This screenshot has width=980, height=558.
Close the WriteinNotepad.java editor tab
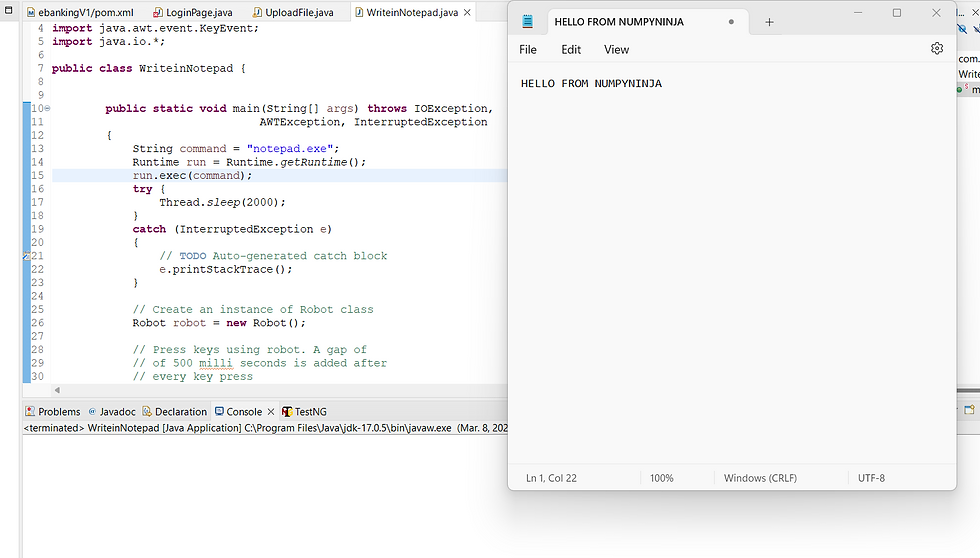coord(467,12)
